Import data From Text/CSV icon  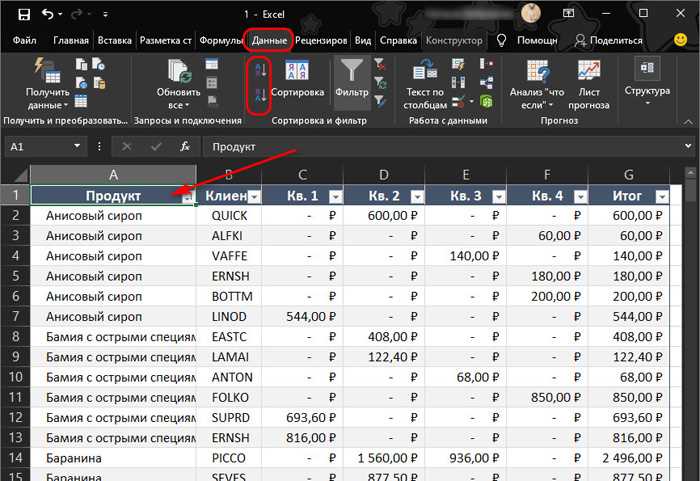coord(81,64)
